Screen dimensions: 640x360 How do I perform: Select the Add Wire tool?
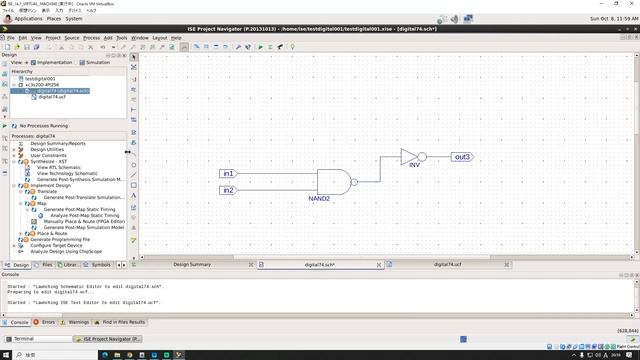pos(133,79)
